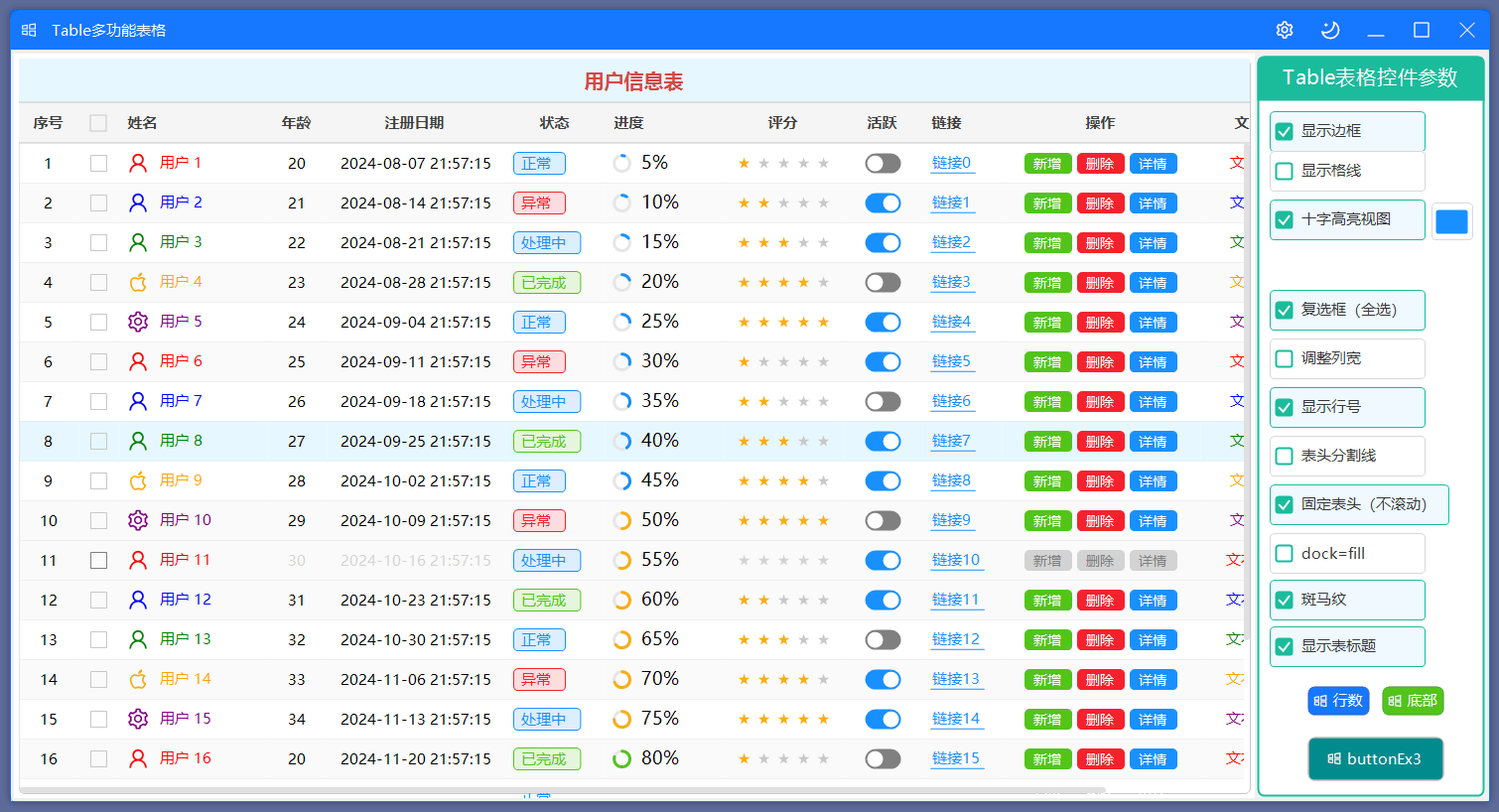Viewport: 1499px width, 812px height.
Task: Click the green user icon for 用户 8
Action: pyautogui.click(x=138, y=441)
